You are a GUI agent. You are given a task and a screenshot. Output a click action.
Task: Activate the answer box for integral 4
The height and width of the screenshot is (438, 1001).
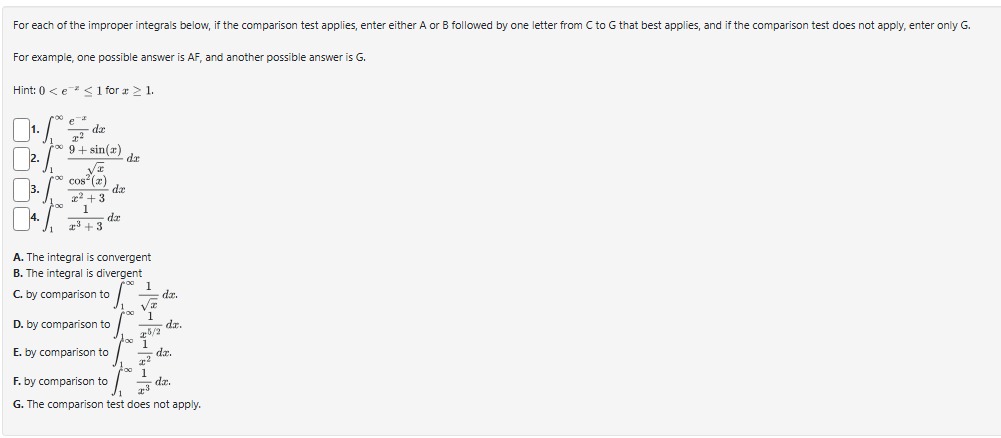click(x=21, y=219)
